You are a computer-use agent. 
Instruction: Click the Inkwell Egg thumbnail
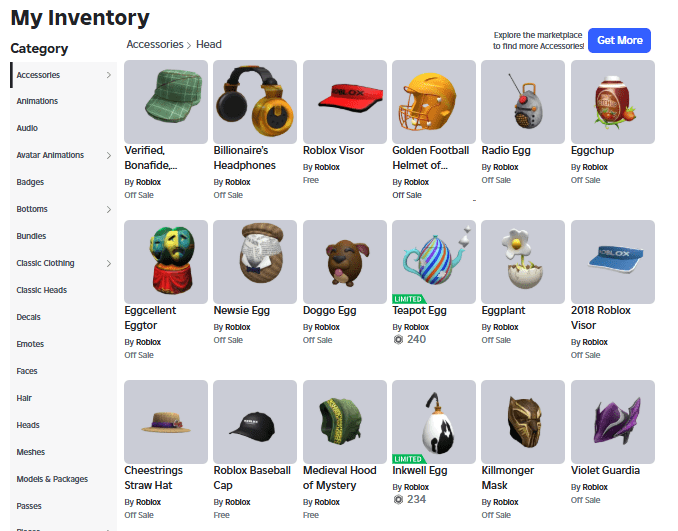click(434, 422)
